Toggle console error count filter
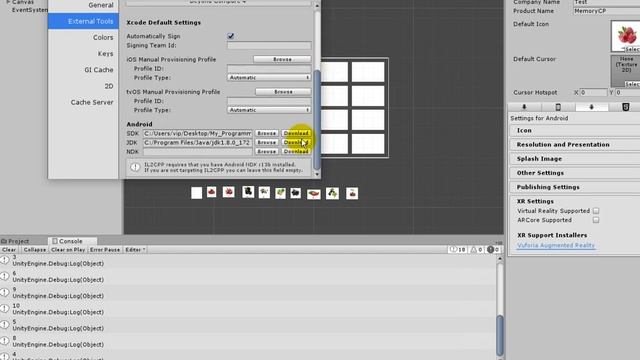The width and height of the screenshot is (640, 360). click(493, 249)
